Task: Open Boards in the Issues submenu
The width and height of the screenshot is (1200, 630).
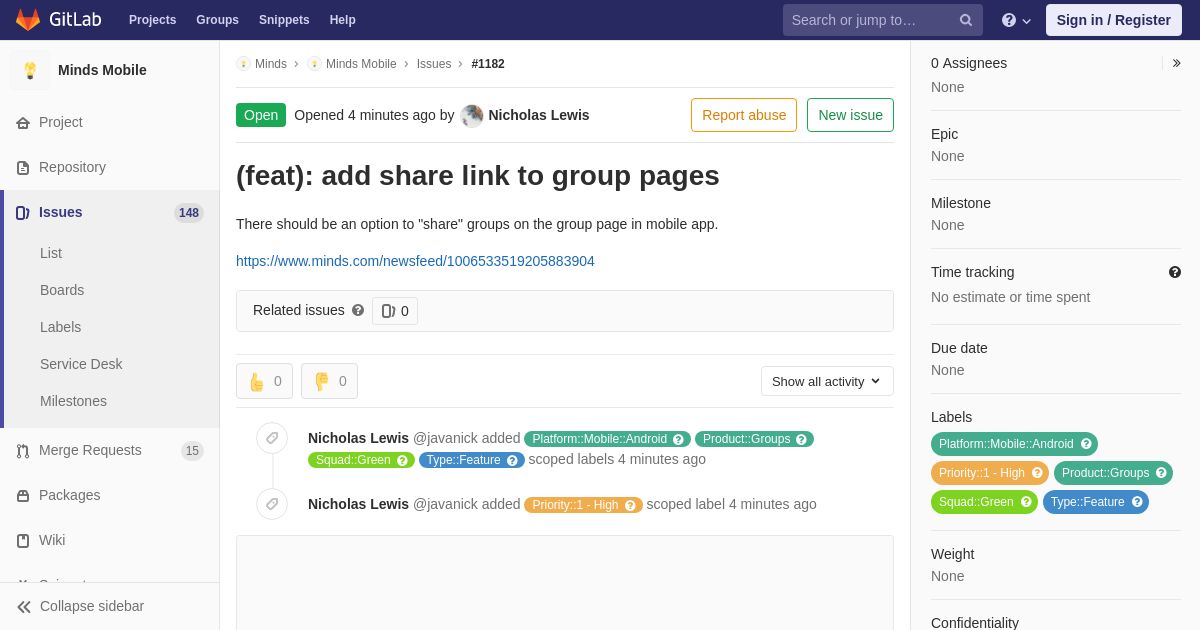Action: coord(62,290)
